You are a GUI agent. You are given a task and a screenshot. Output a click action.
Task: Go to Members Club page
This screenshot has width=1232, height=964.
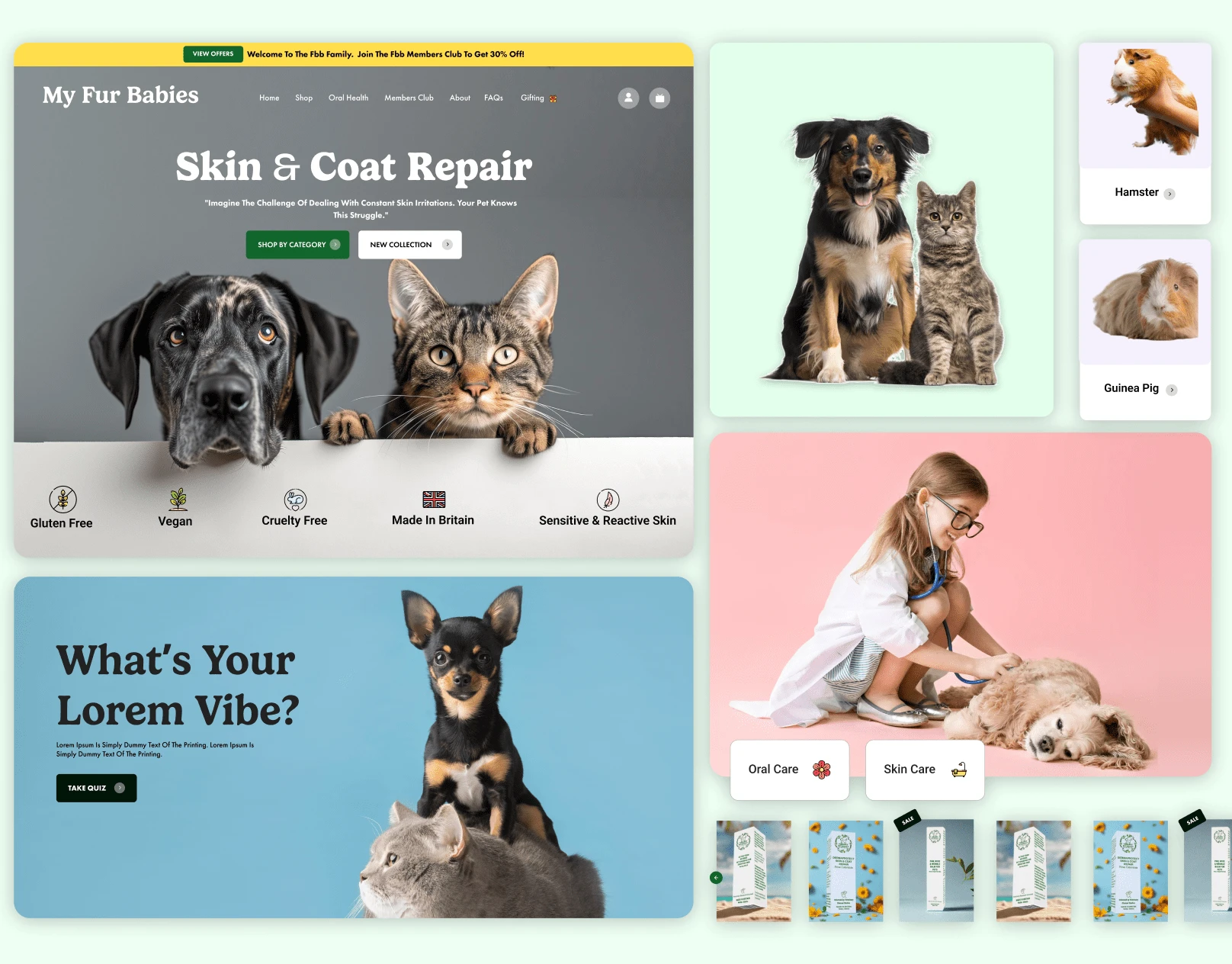[409, 98]
